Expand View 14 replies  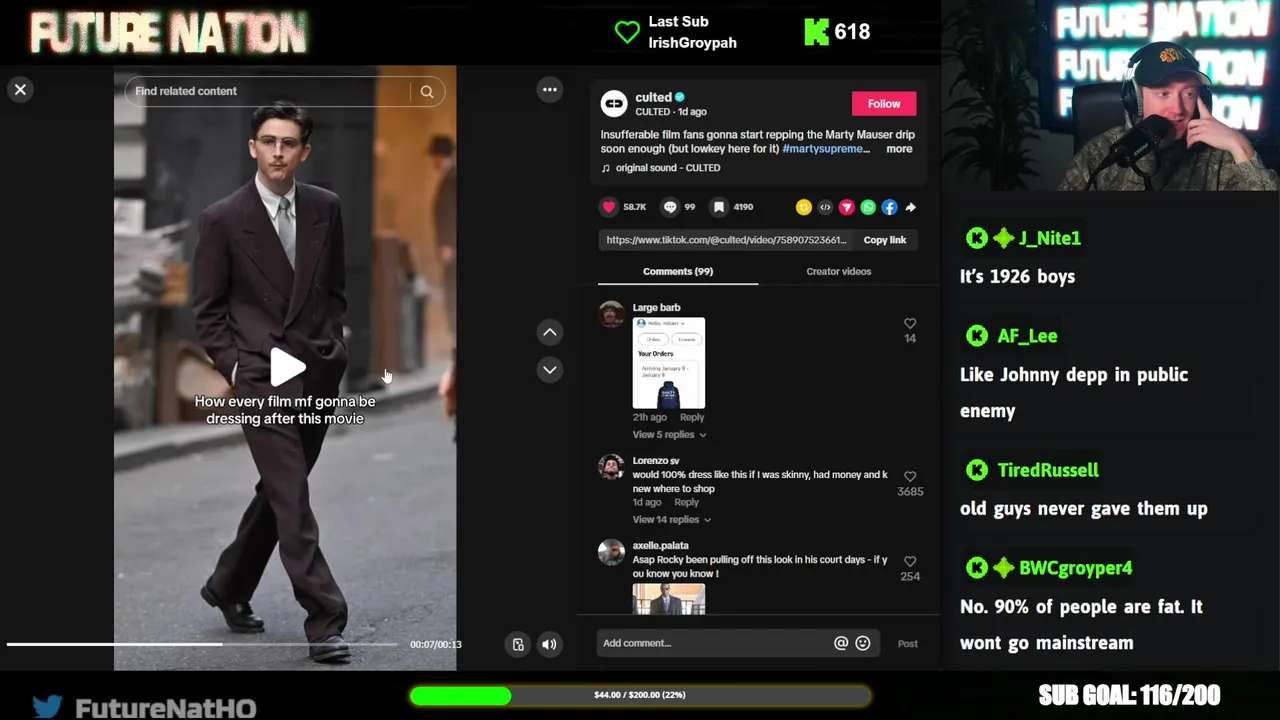(672, 520)
